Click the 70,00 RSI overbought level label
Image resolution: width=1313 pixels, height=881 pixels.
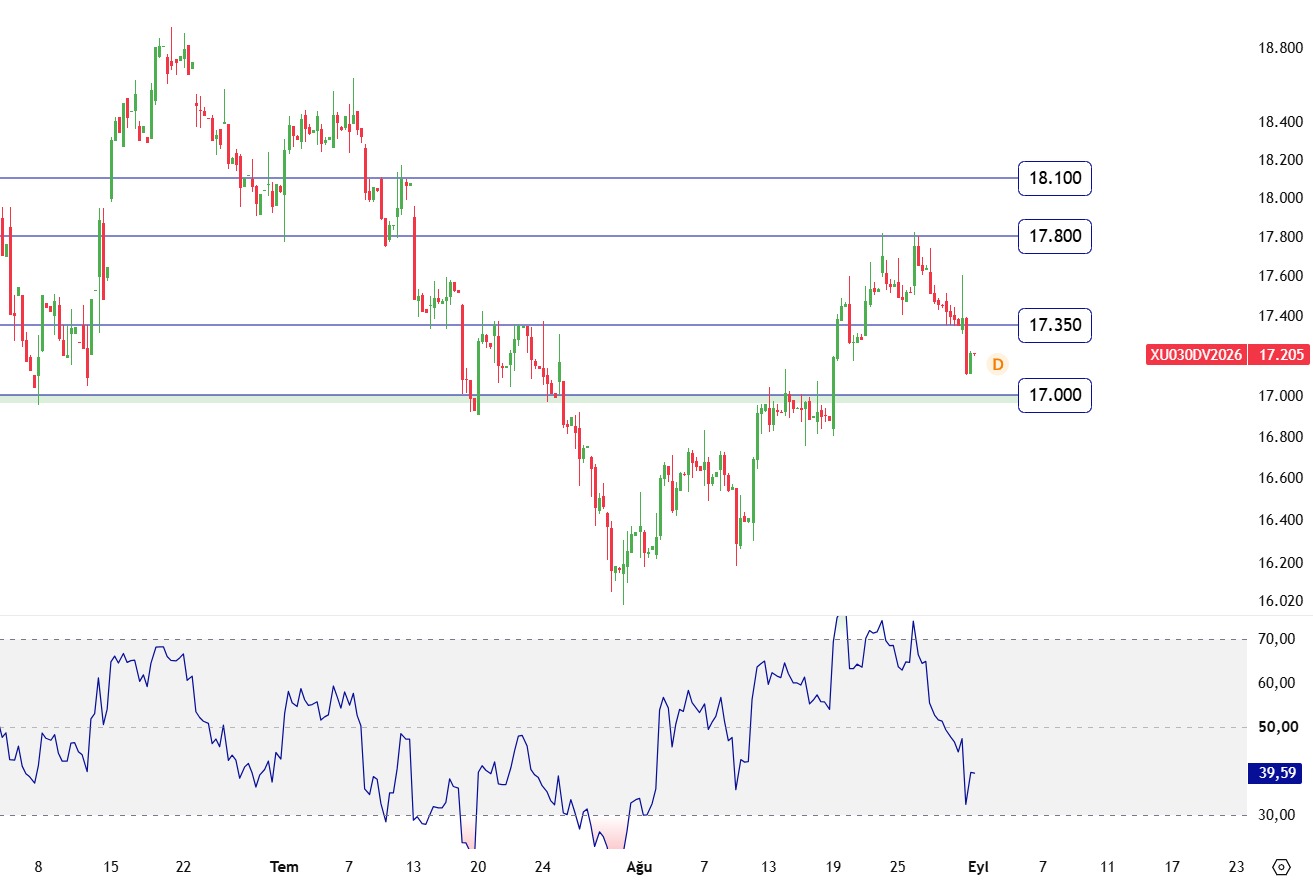point(1276,639)
